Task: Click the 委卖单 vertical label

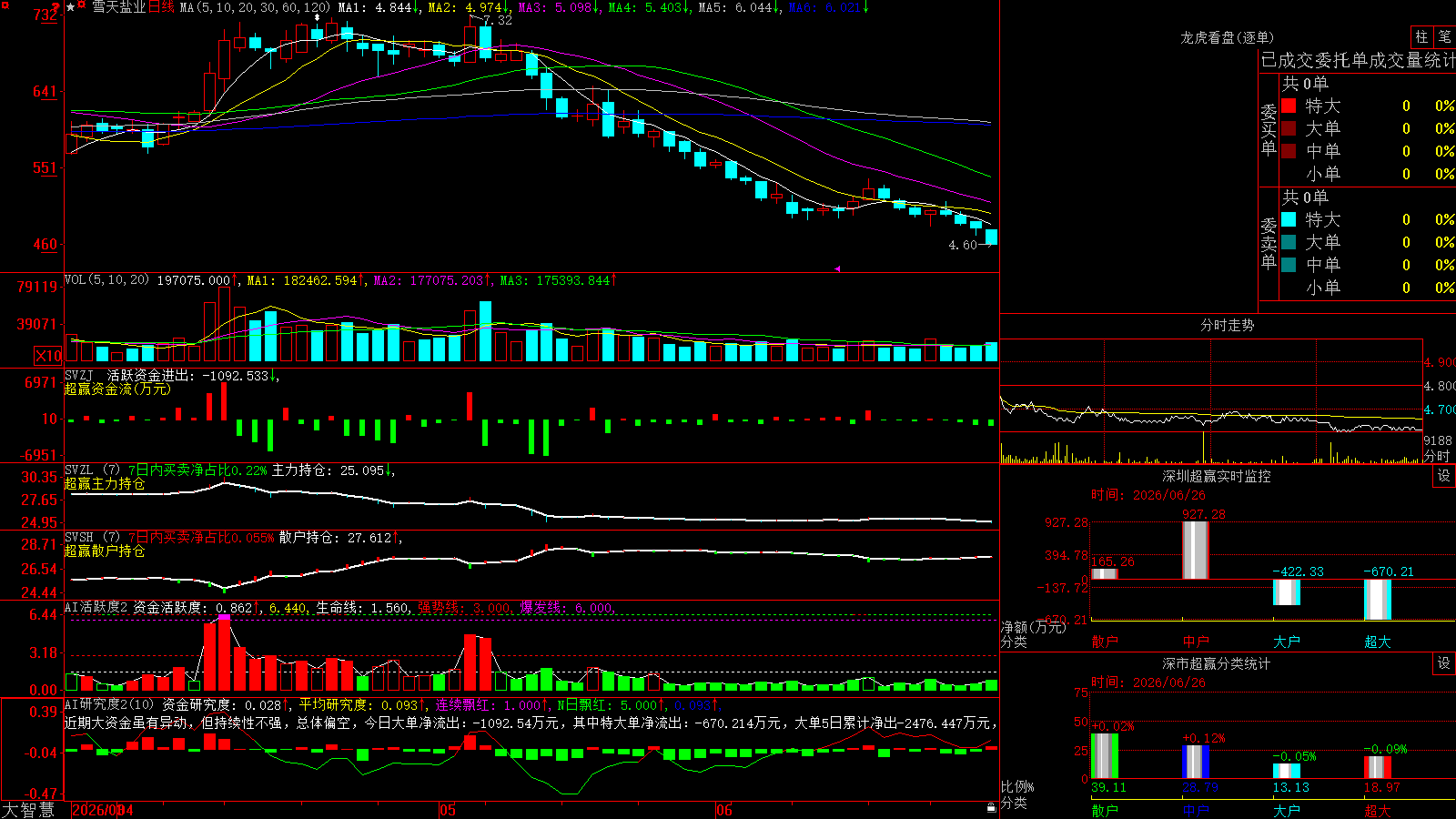Action: click(1269, 243)
